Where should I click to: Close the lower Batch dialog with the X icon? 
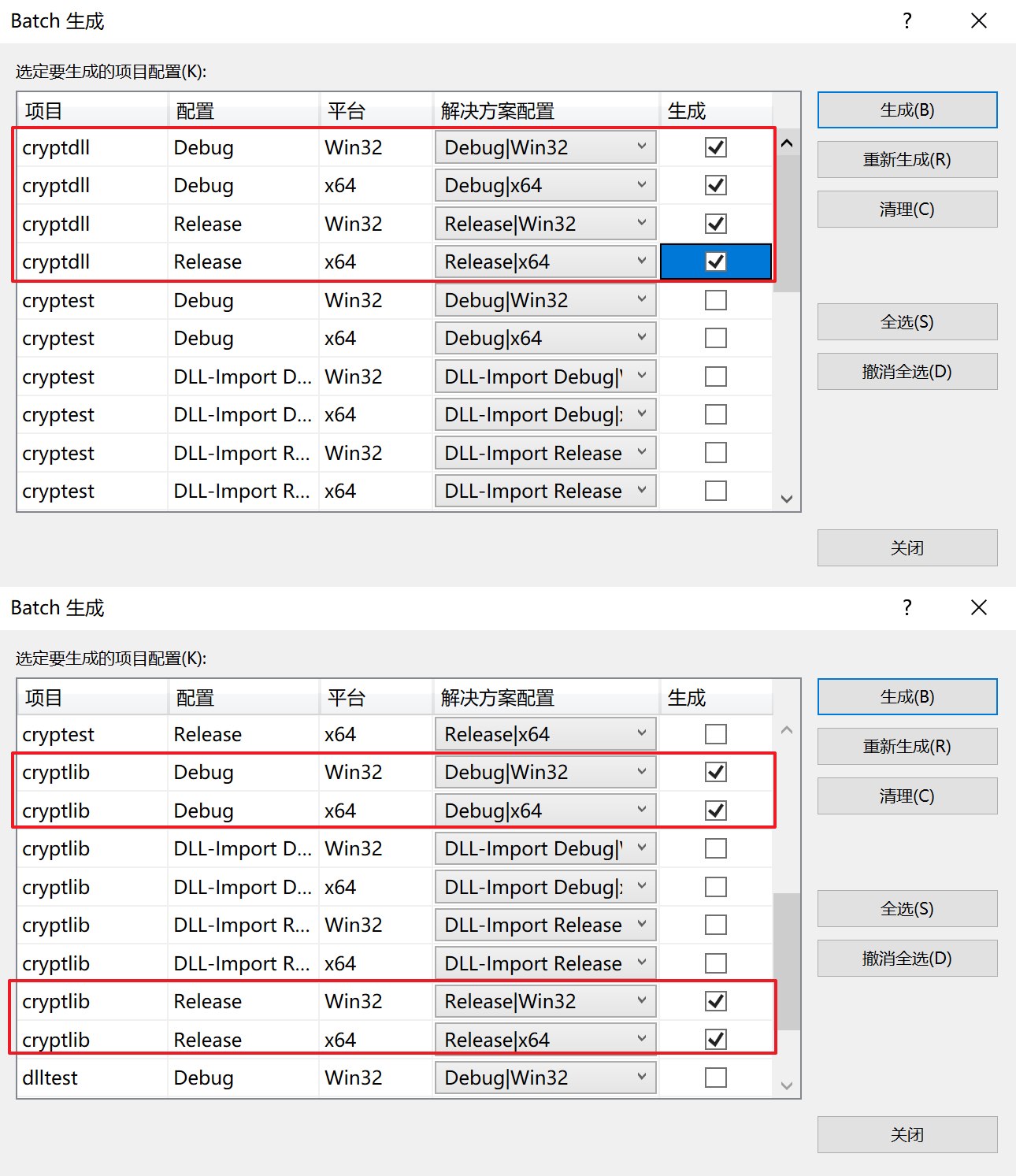[x=978, y=607]
